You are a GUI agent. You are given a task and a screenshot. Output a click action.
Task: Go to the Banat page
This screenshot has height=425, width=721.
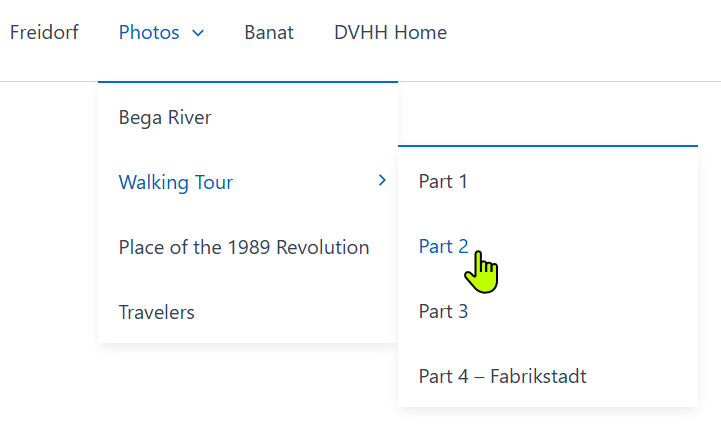click(x=269, y=33)
